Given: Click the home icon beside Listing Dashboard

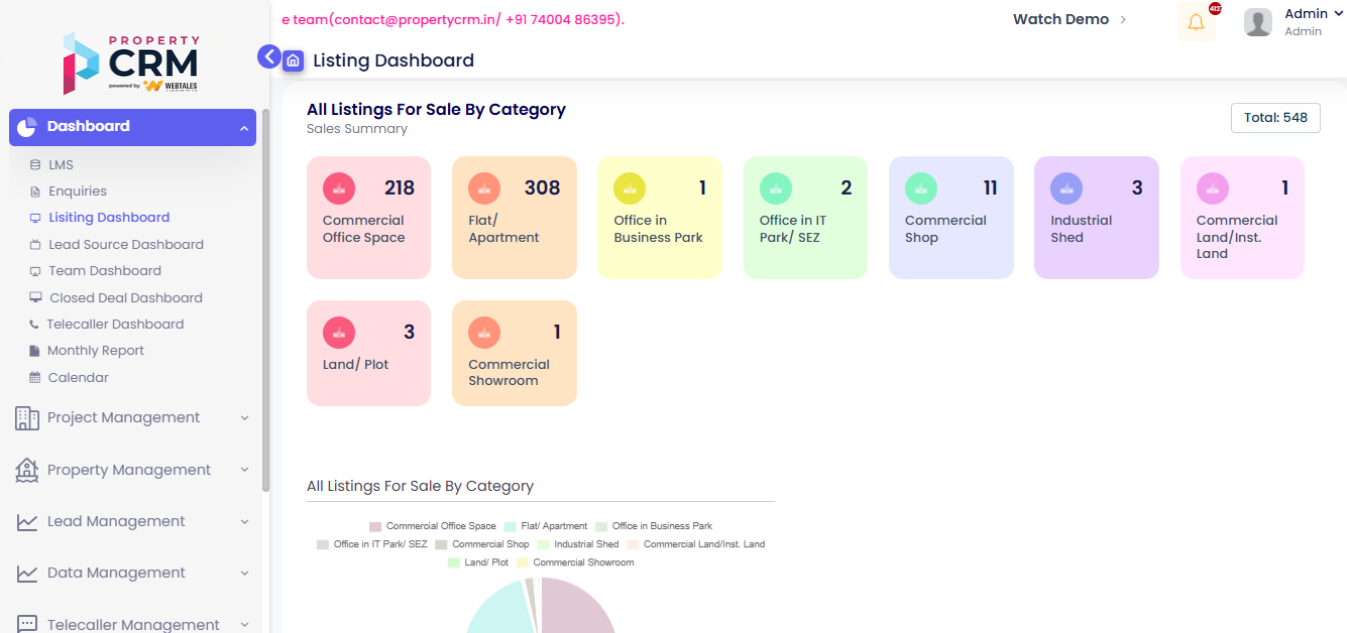Looking at the screenshot, I should (x=293, y=61).
